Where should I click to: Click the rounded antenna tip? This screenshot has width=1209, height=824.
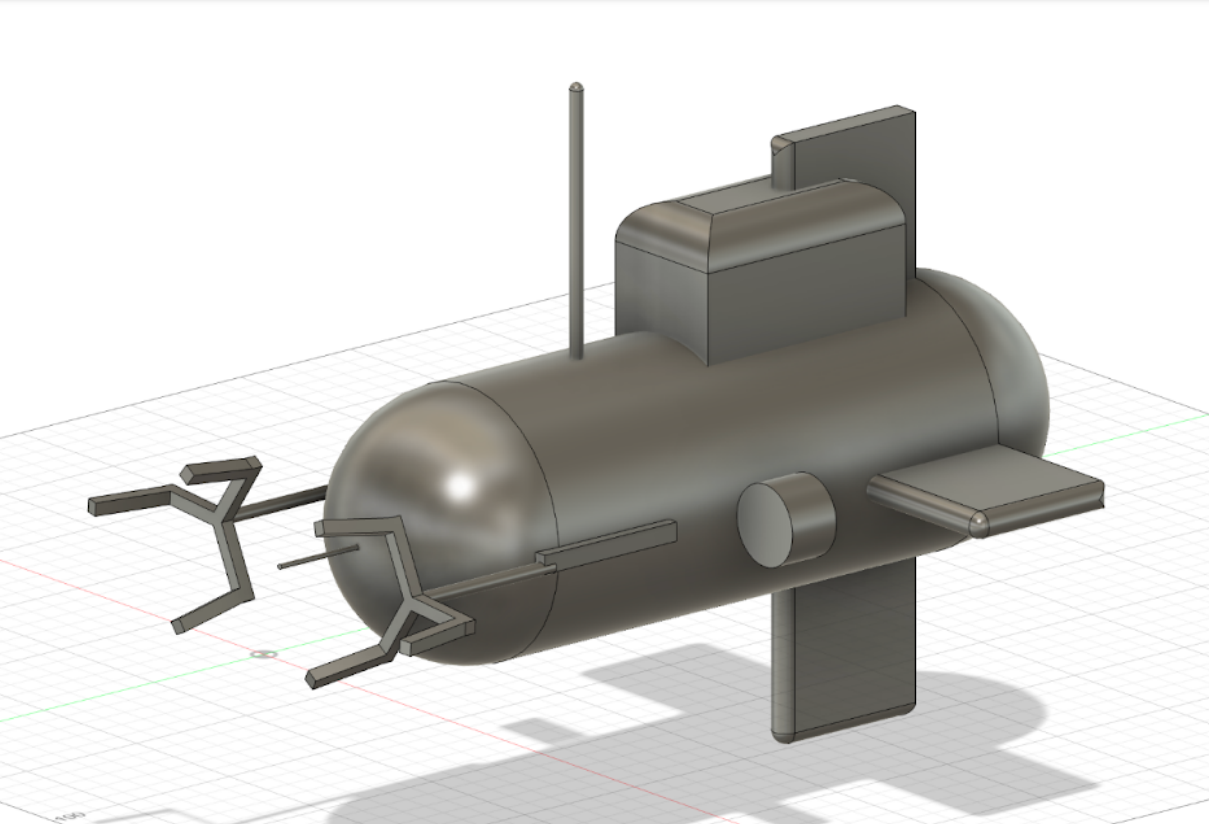(576, 88)
